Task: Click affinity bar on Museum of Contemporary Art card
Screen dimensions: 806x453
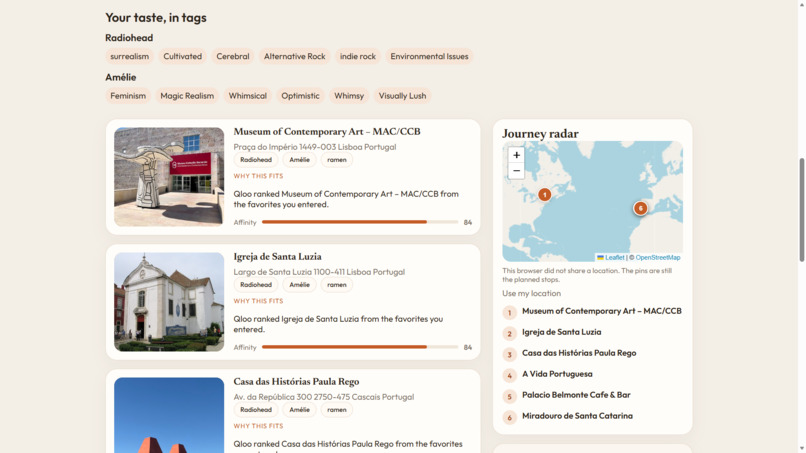Action: click(x=360, y=222)
